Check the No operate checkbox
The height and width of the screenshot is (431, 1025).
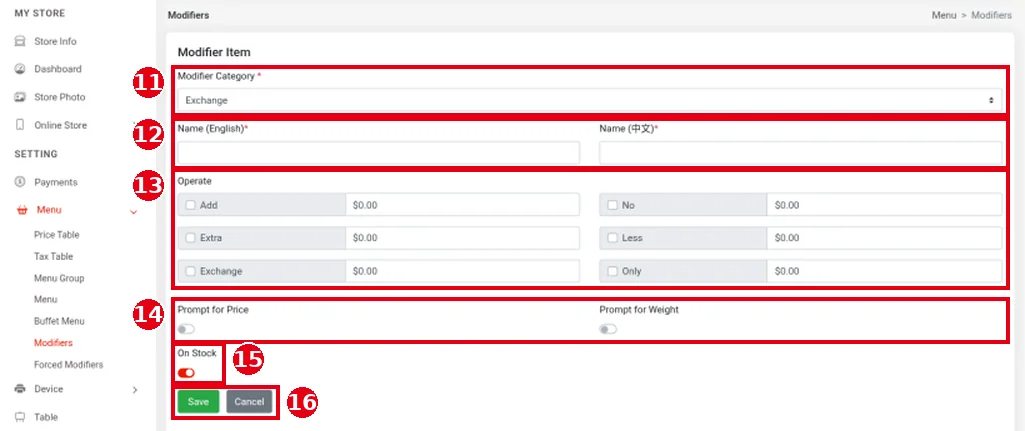click(613, 205)
